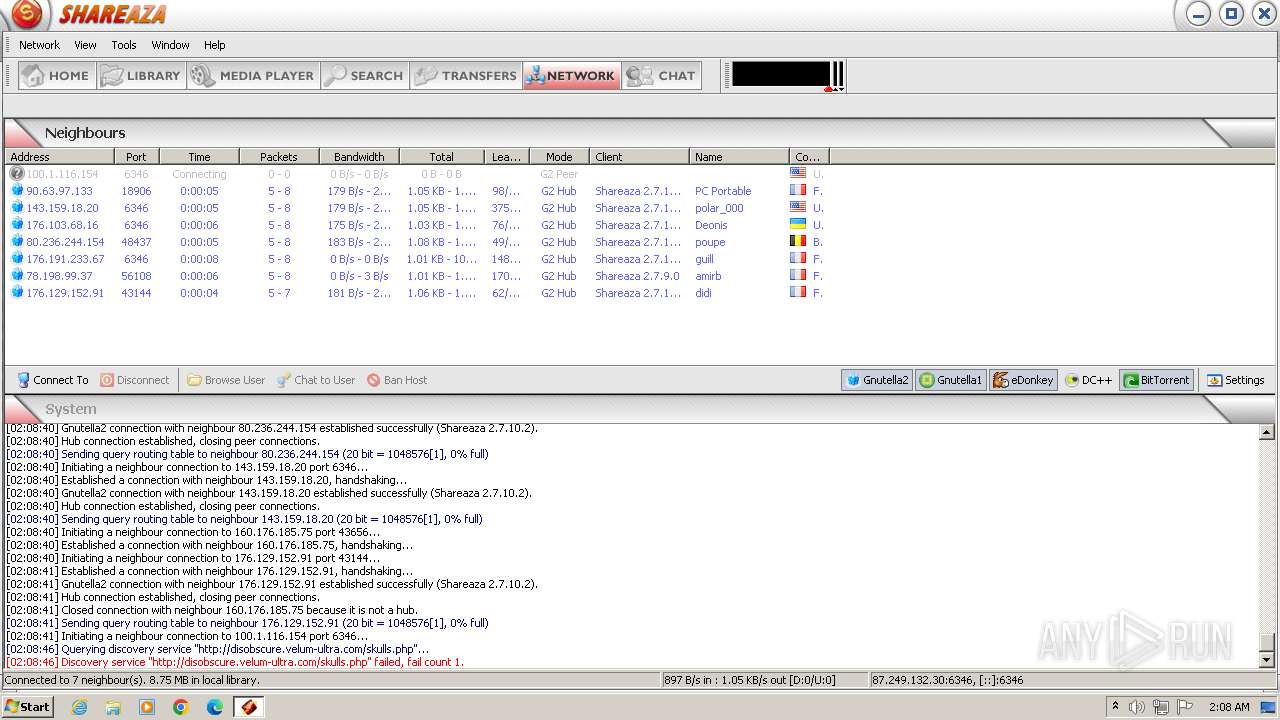Click the name PC Portable
This screenshot has width=1280, height=720.
[723, 191]
